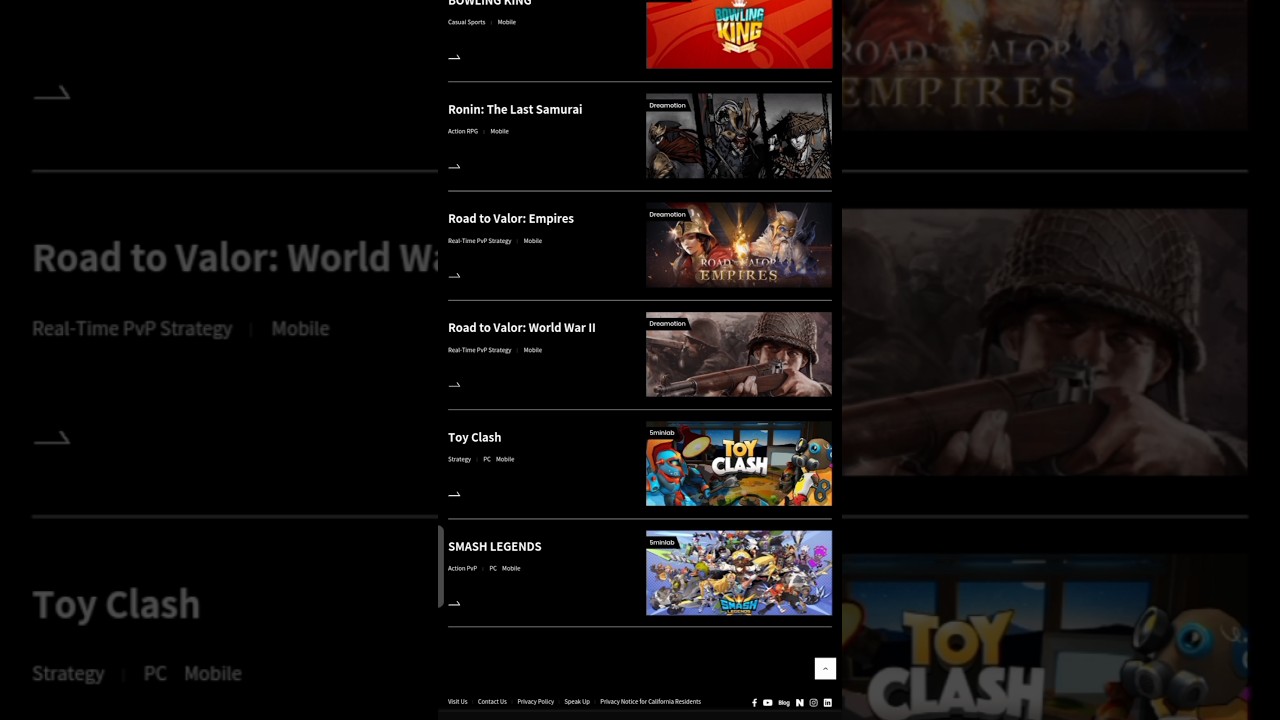This screenshot has height=720, width=1280.
Task: Open the Naver N icon in the footer
Action: pos(799,703)
